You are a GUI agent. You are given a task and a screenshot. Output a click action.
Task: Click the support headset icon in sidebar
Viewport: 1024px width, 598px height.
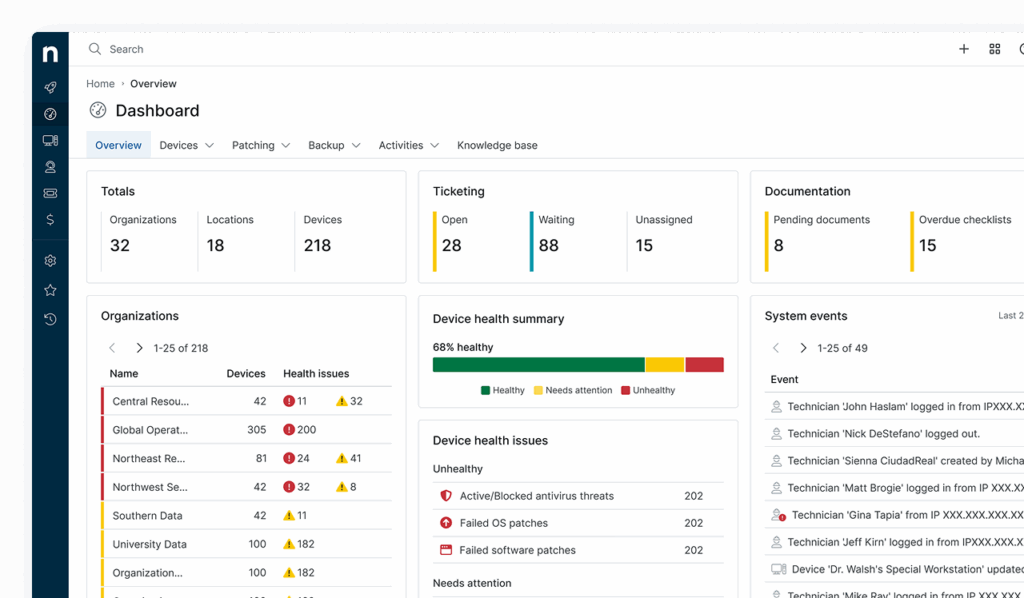50,167
